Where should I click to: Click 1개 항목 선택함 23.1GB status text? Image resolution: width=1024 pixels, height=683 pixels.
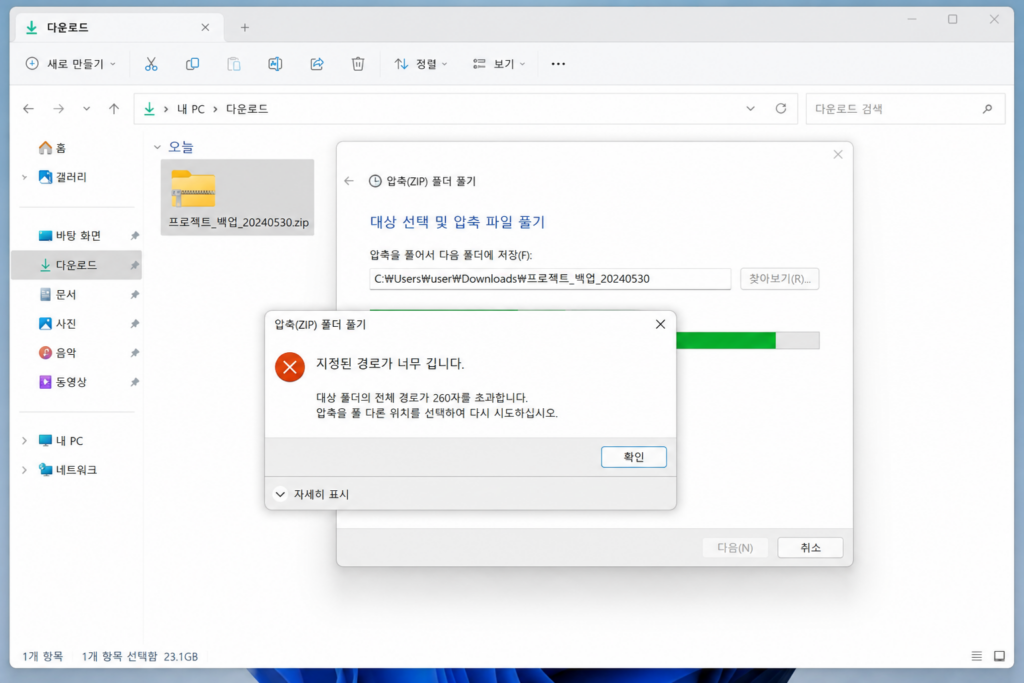pyautogui.click(x=140, y=656)
